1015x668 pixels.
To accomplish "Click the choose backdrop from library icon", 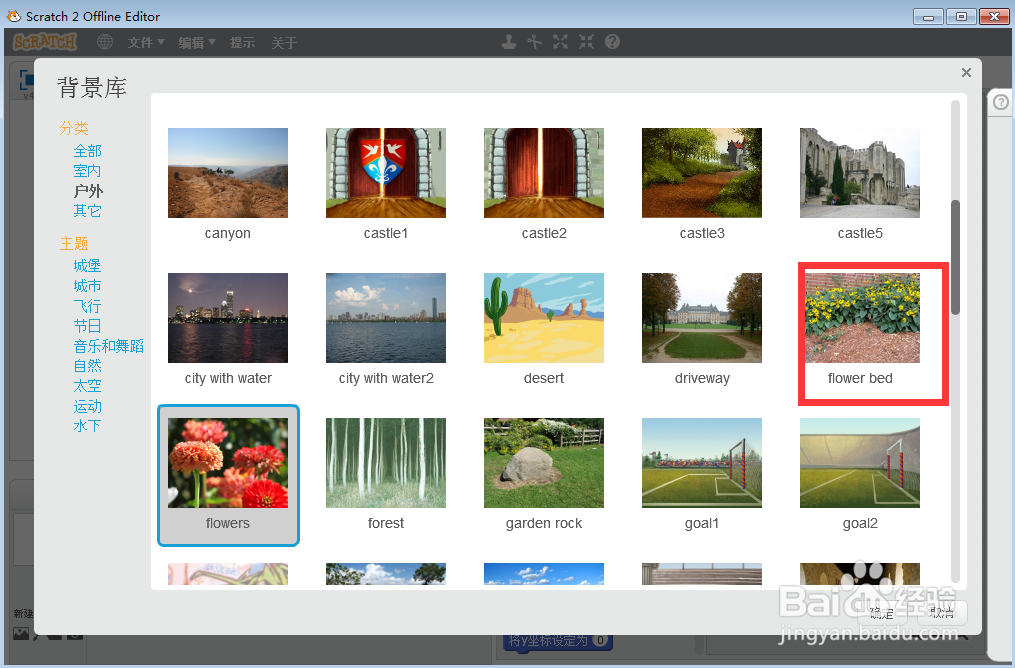I will point(21,634).
